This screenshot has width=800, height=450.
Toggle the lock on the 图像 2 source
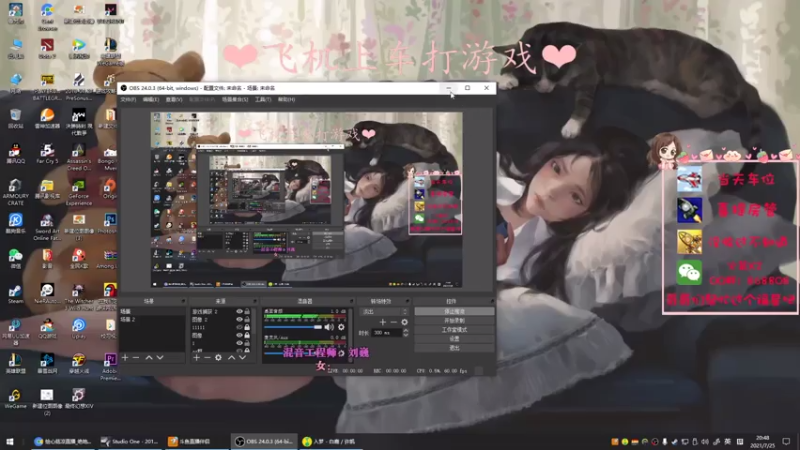(x=247, y=319)
